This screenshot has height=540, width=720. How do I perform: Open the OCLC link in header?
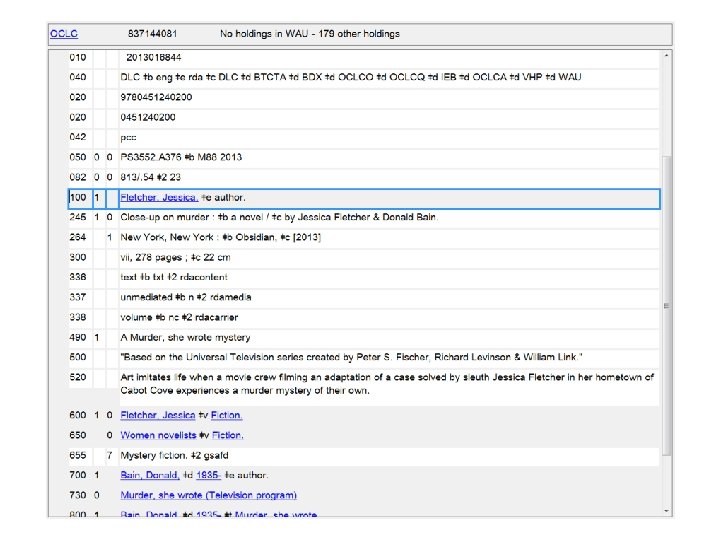pyautogui.click(x=64, y=34)
